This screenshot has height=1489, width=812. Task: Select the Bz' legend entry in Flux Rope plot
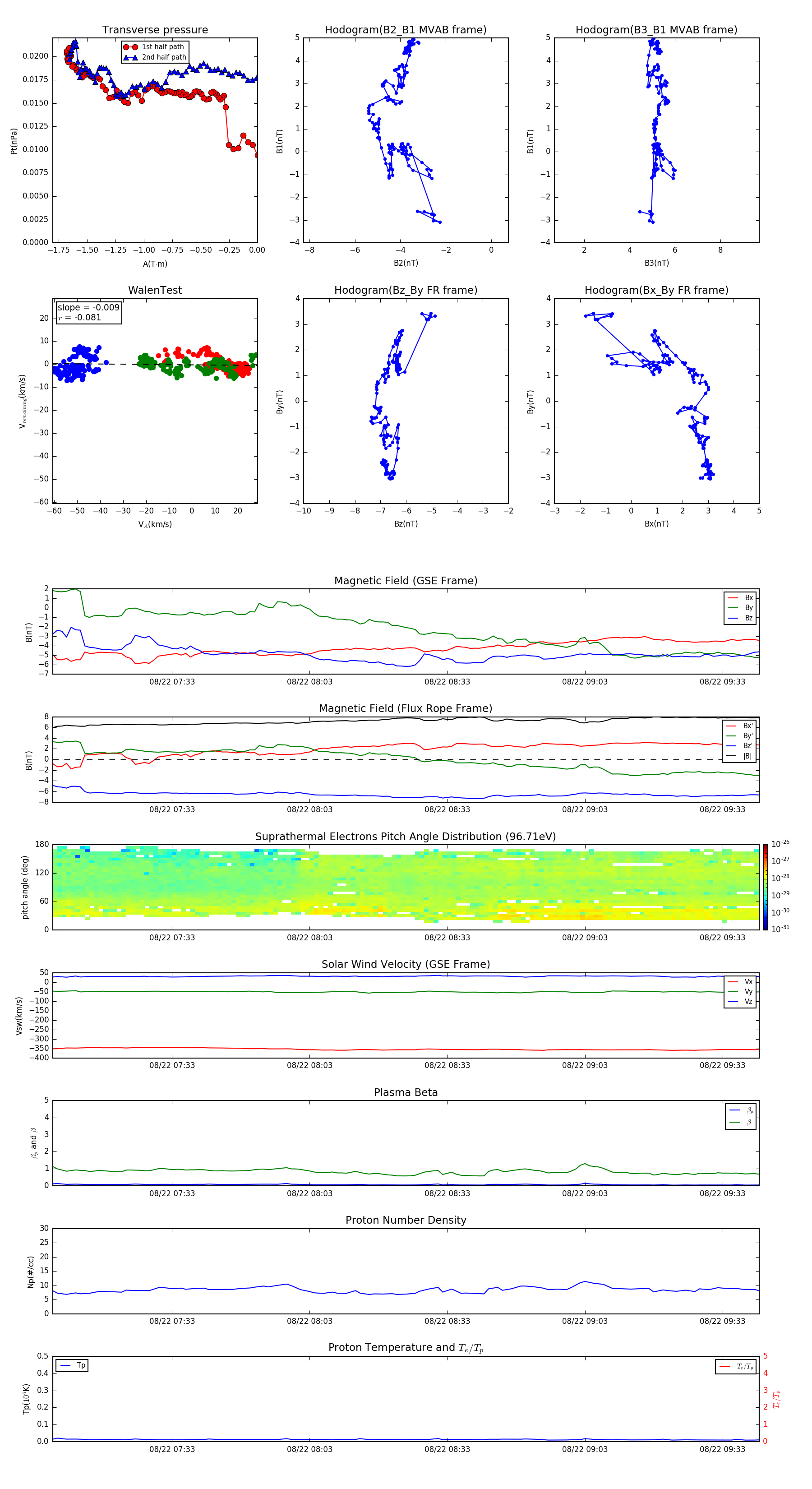[740, 746]
